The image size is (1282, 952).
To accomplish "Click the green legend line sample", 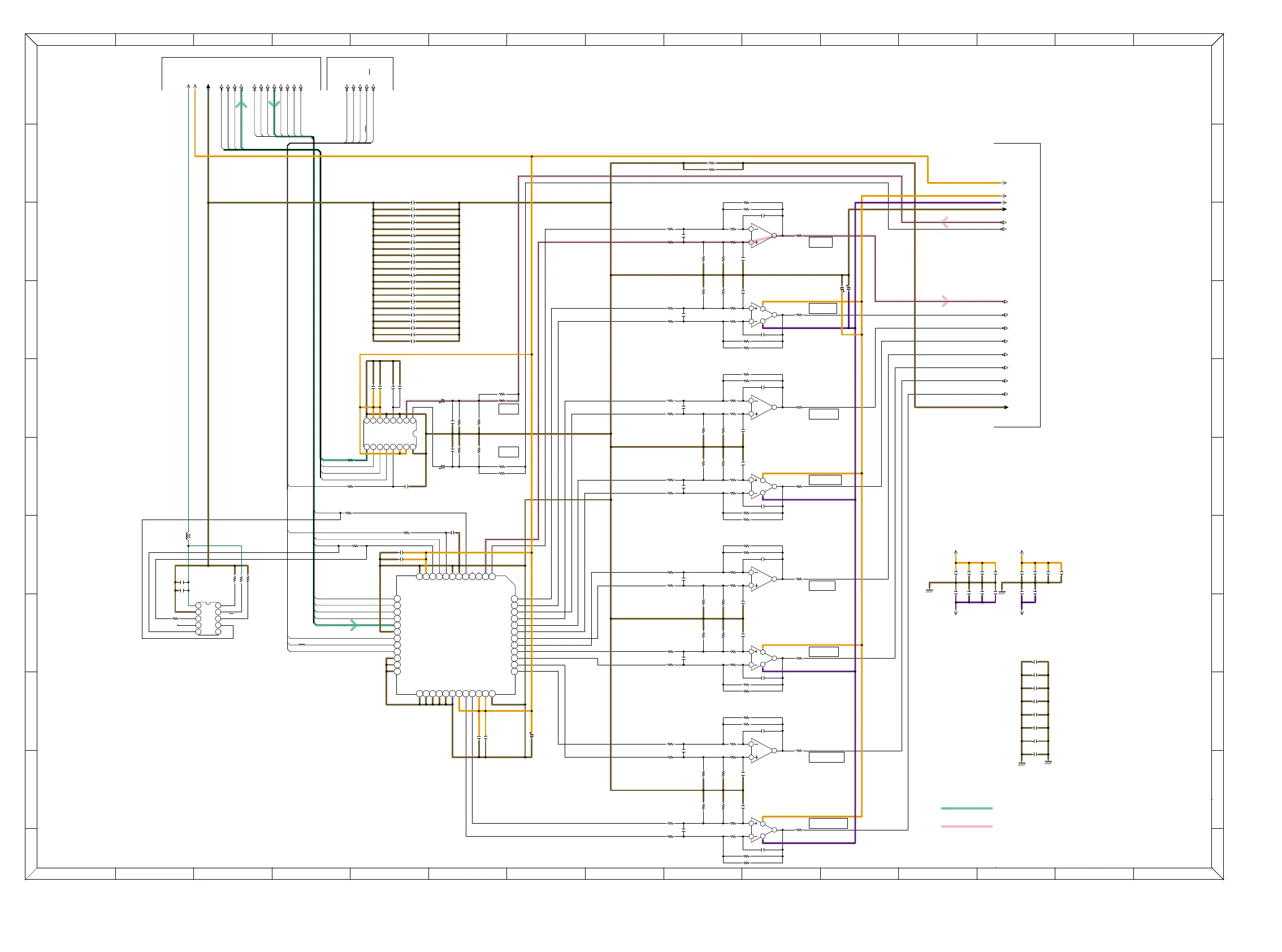I will (x=966, y=808).
